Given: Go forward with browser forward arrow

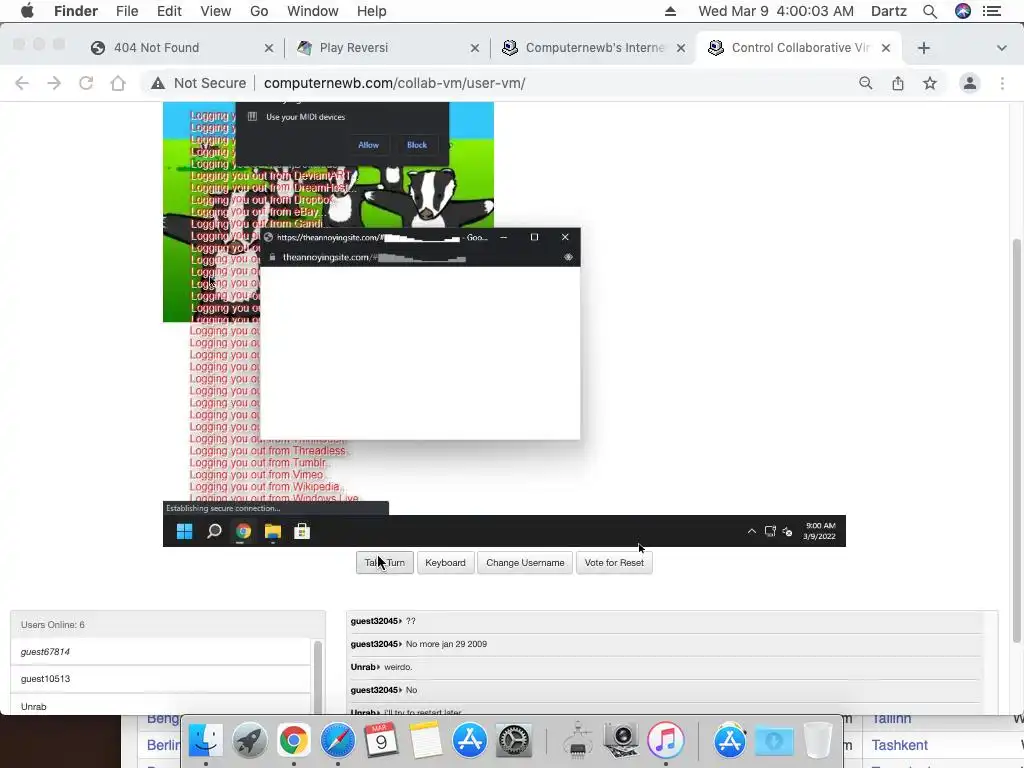Looking at the screenshot, I should tap(54, 83).
